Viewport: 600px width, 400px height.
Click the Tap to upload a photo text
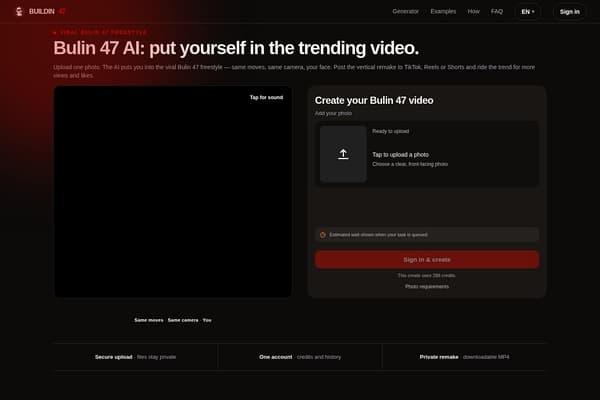[x=401, y=155]
